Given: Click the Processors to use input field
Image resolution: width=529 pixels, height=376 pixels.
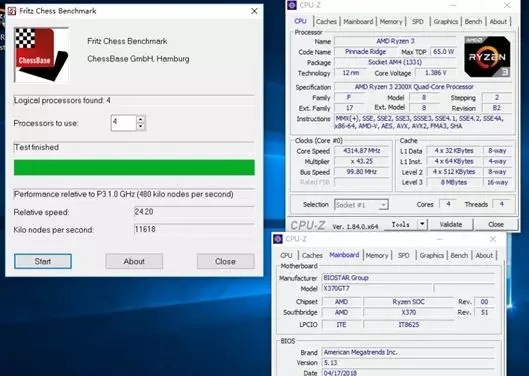Looking at the screenshot, I should pyautogui.click(x=123, y=123).
